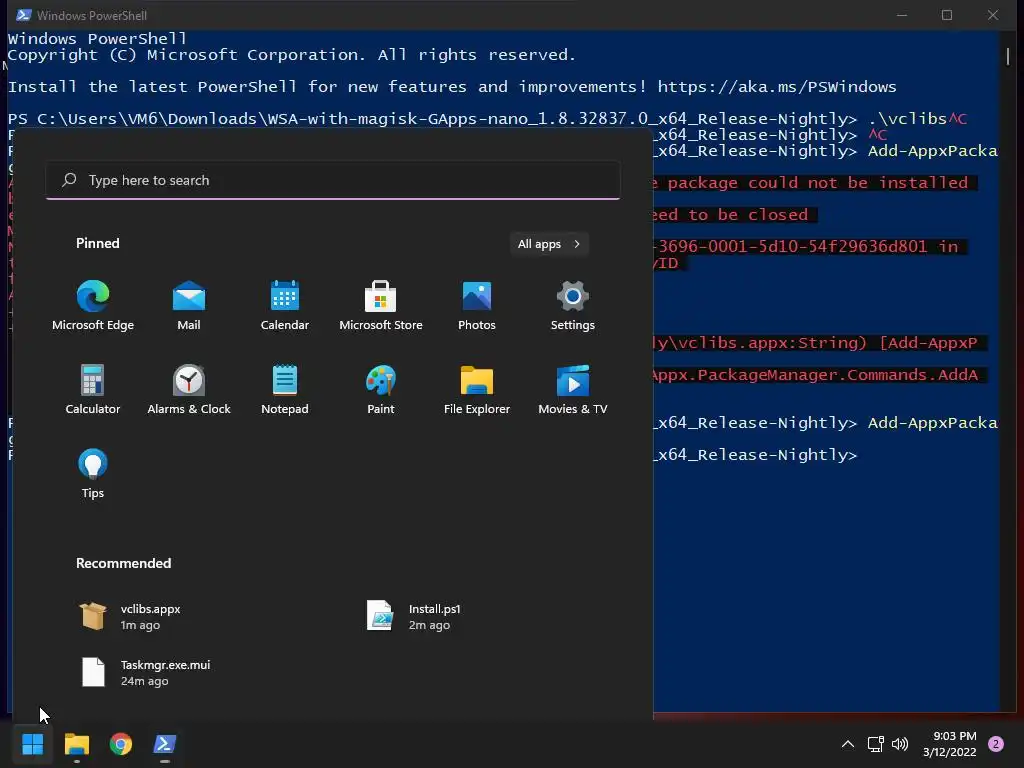Click the Windows Start button on taskbar
The width and height of the screenshot is (1024, 768).
(x=33, y=744)
